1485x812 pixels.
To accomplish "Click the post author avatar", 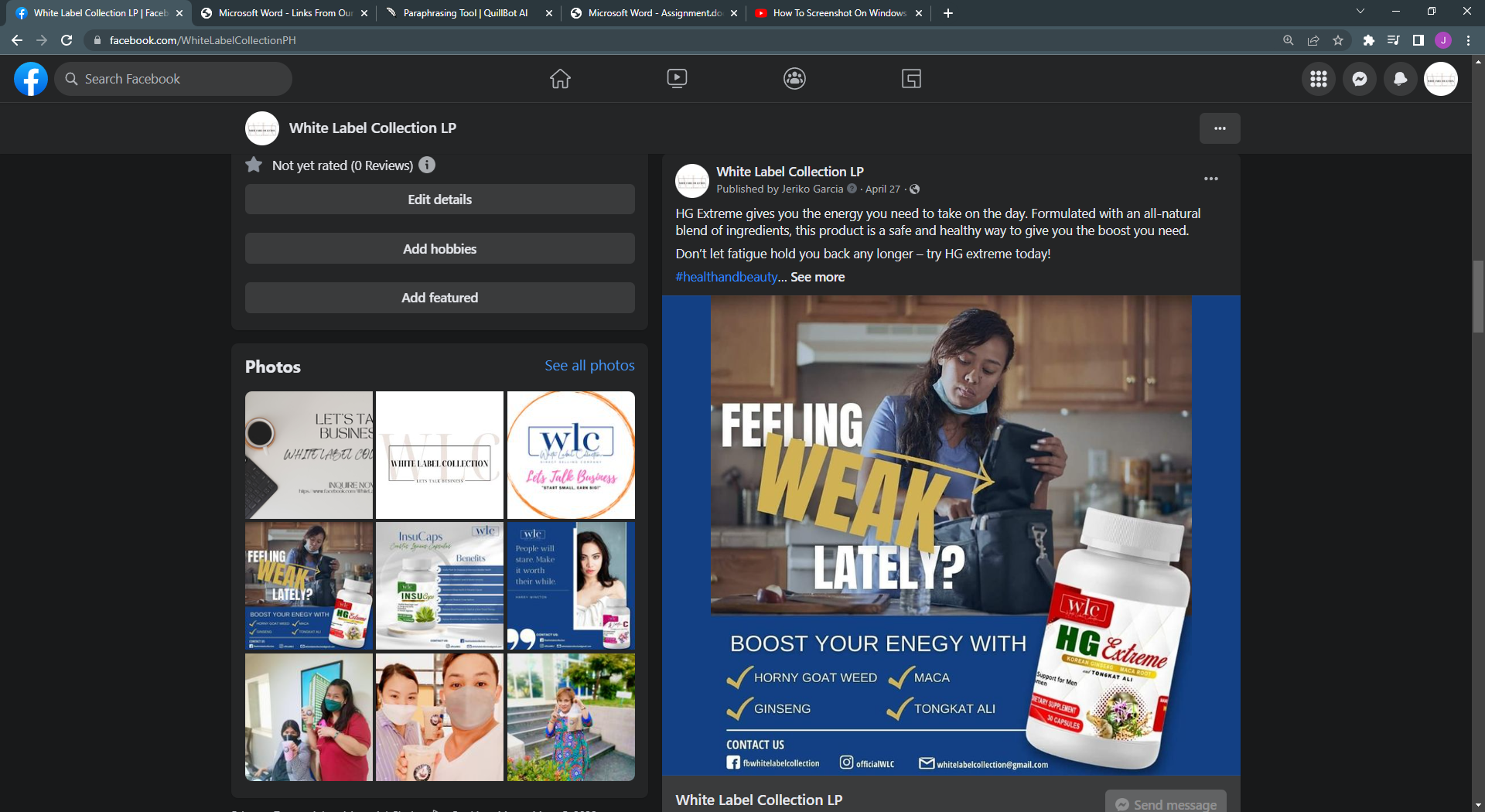I will (692, 180).
